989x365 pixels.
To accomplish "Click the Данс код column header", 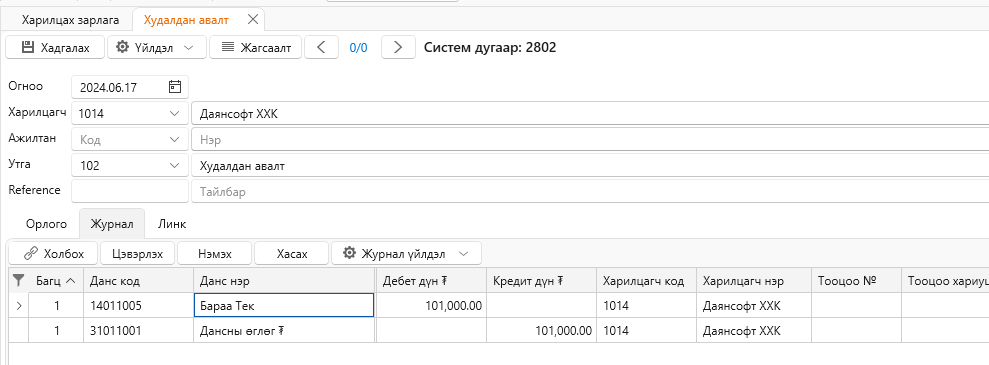I will pyautogui.click(x=138, y=280).
